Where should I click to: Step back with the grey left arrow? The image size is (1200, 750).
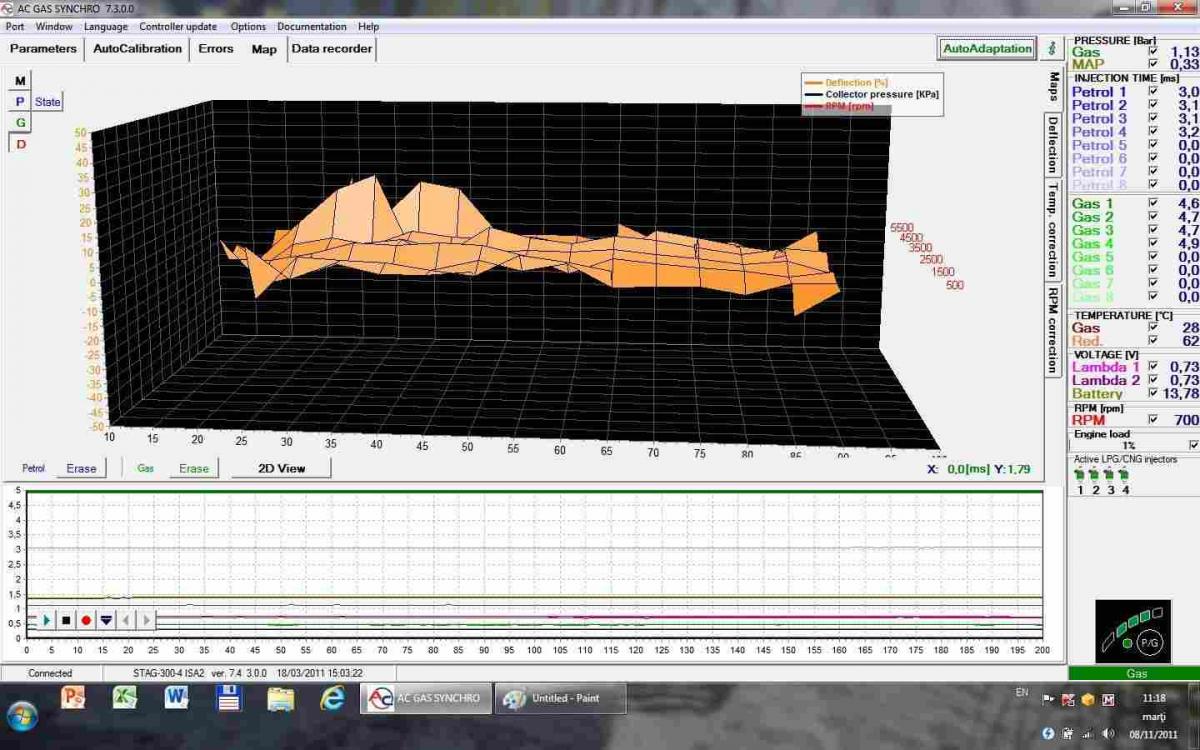(126, 620)
